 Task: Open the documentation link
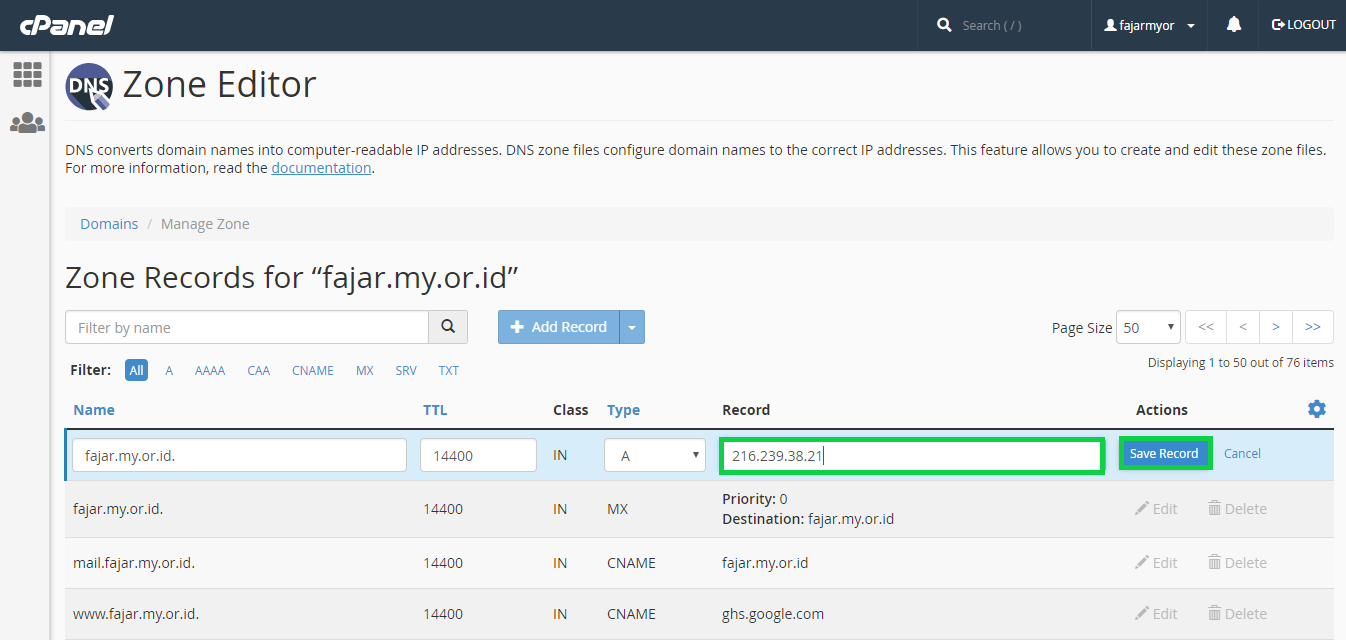coord(321,168)
